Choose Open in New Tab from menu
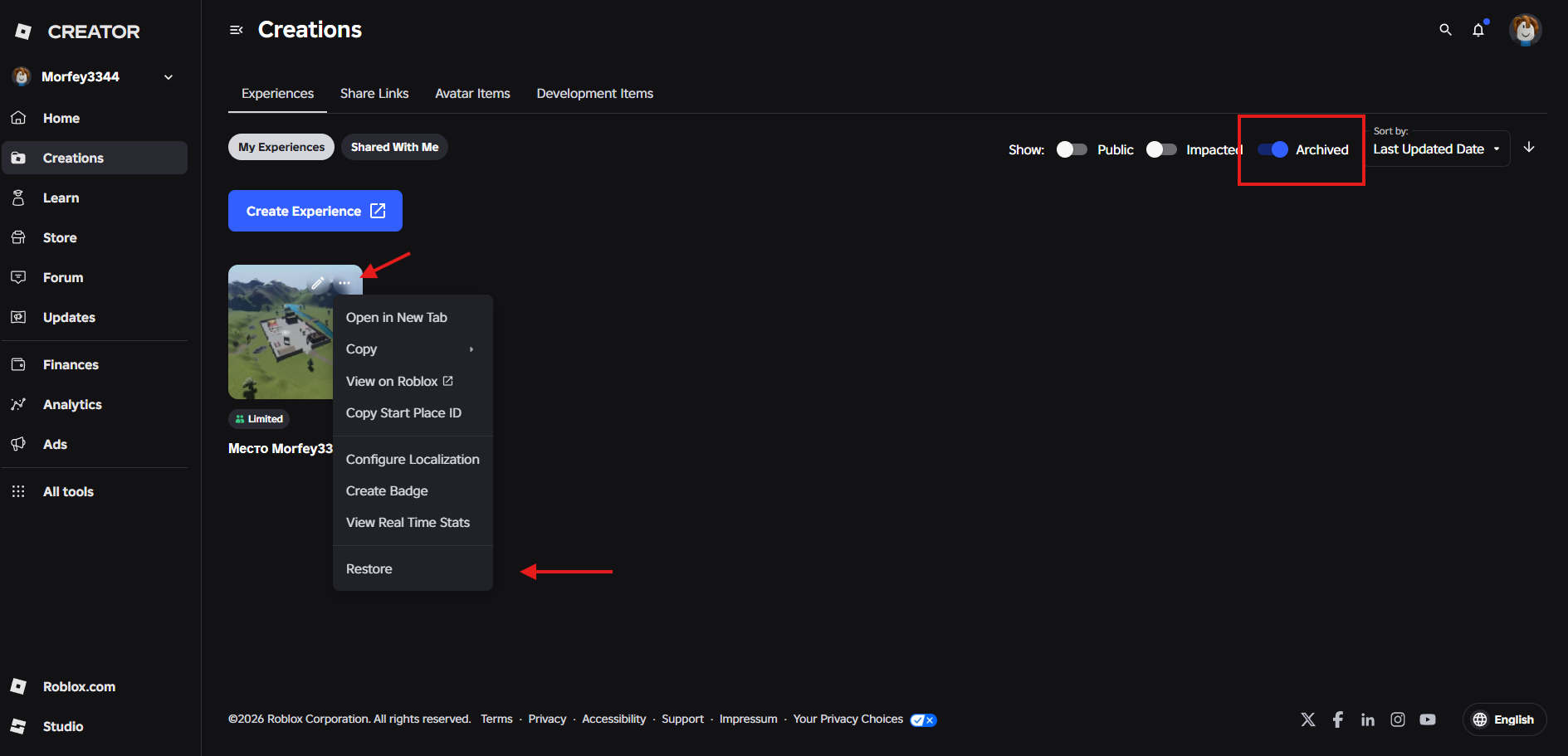 413,318
